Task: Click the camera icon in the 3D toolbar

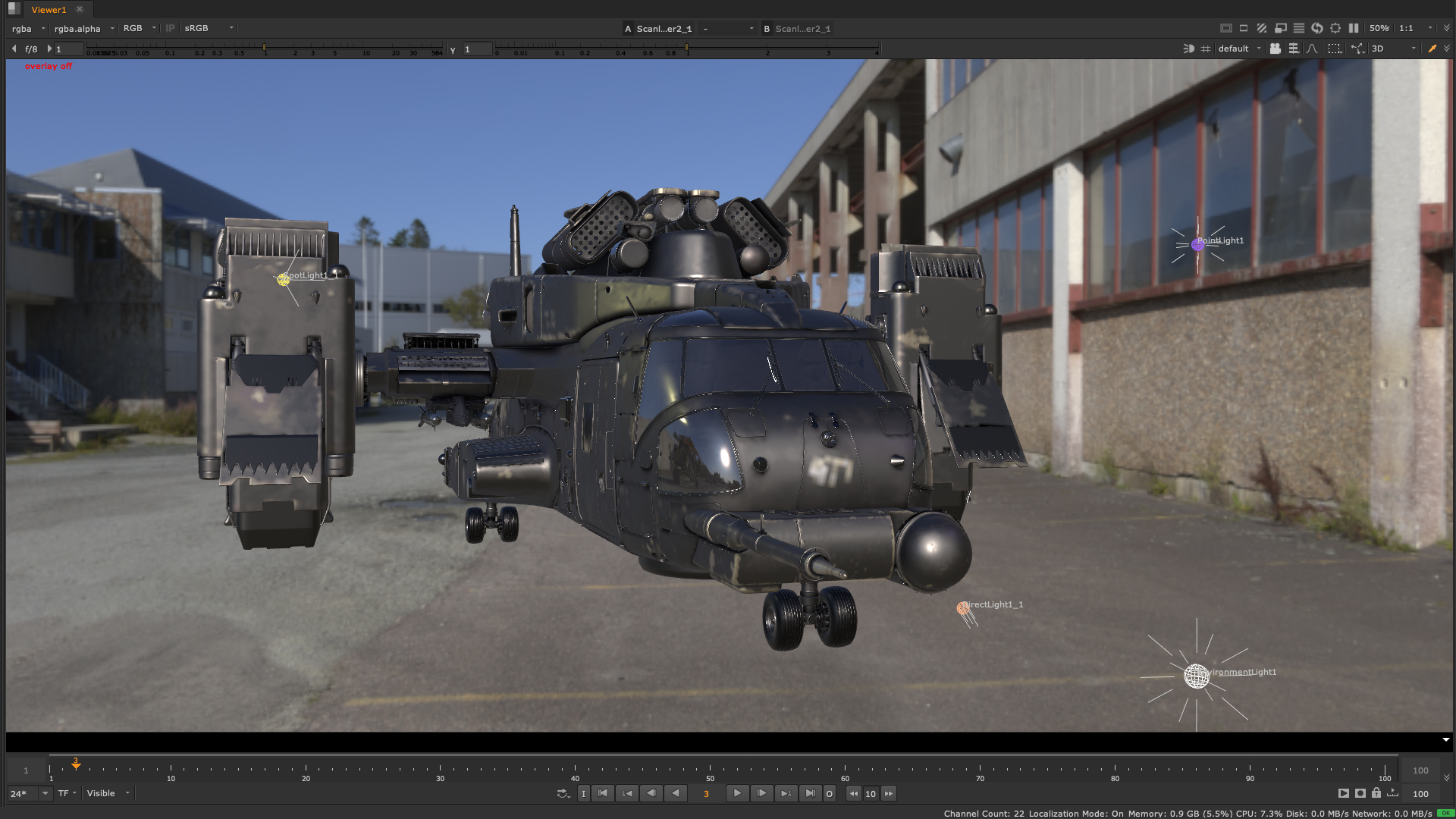Action: pyautogui.click(x=1276, y=49)
